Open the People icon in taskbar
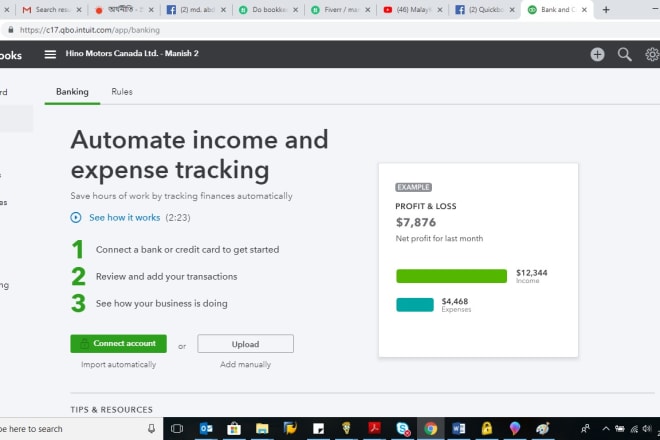 585,429
